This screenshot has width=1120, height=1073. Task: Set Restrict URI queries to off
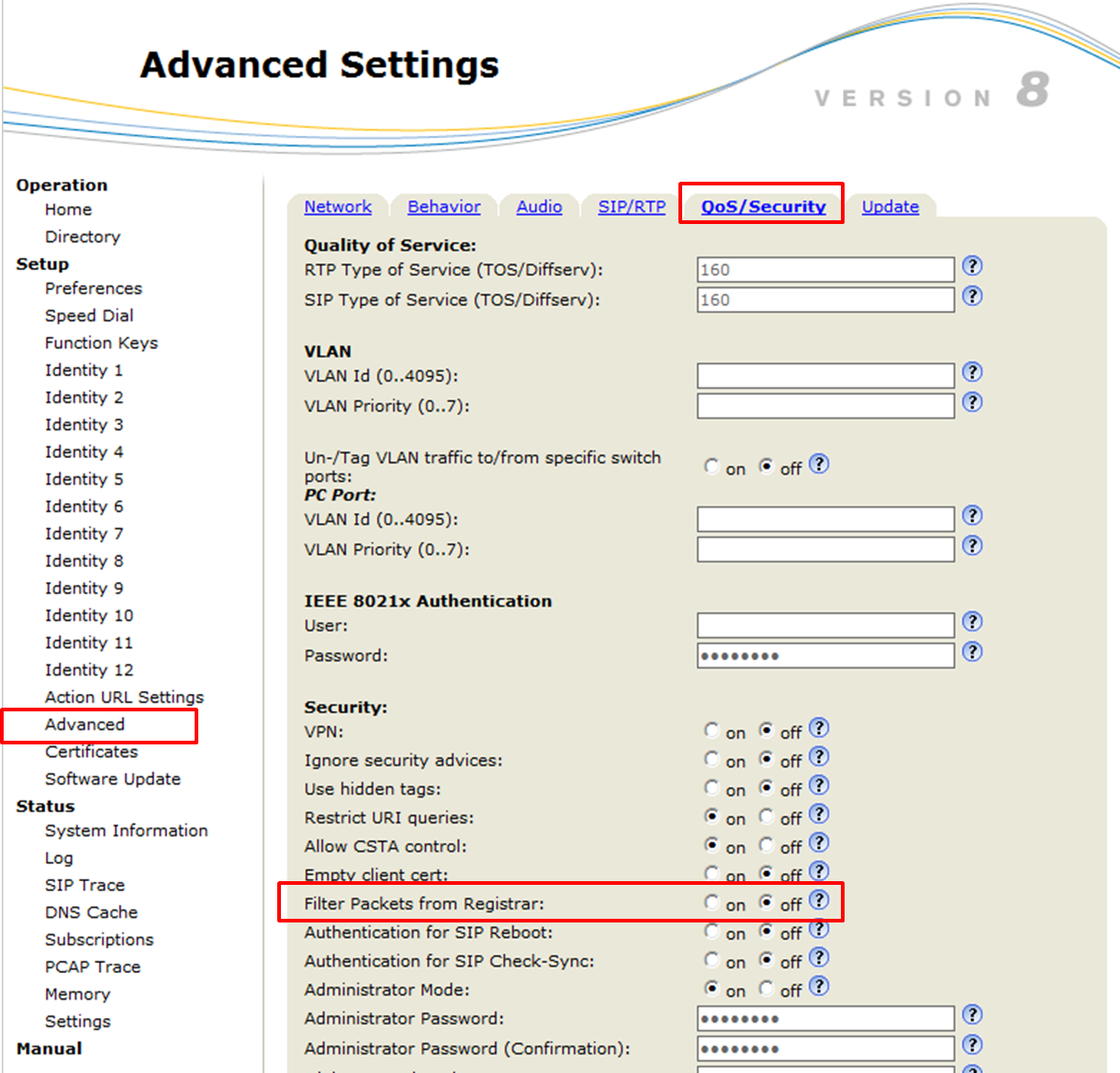tap(767, 816)
